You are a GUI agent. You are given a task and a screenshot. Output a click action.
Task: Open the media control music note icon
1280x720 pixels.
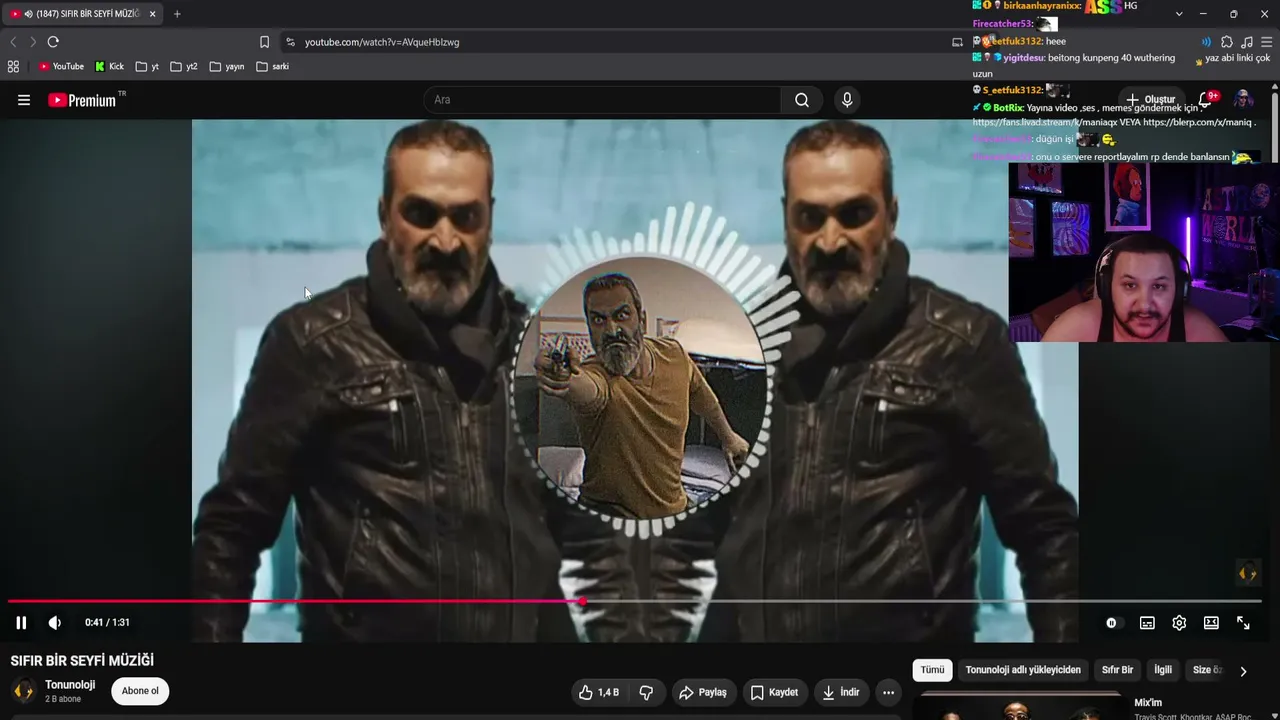click(x=1247, y=42)
